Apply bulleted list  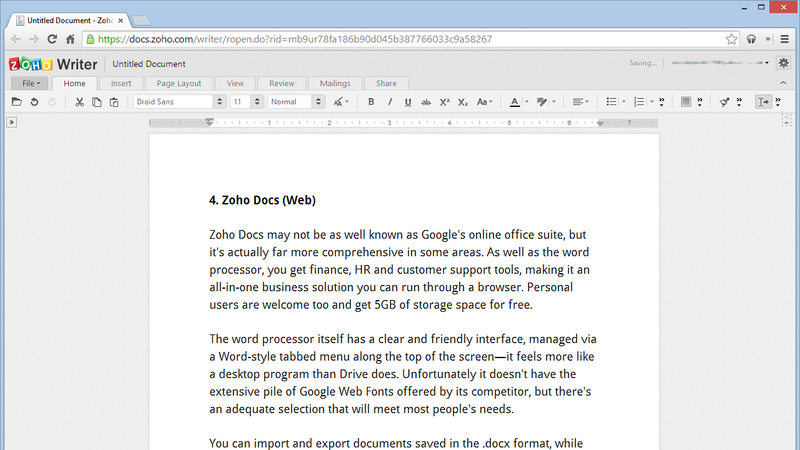[x=611, y=102]
